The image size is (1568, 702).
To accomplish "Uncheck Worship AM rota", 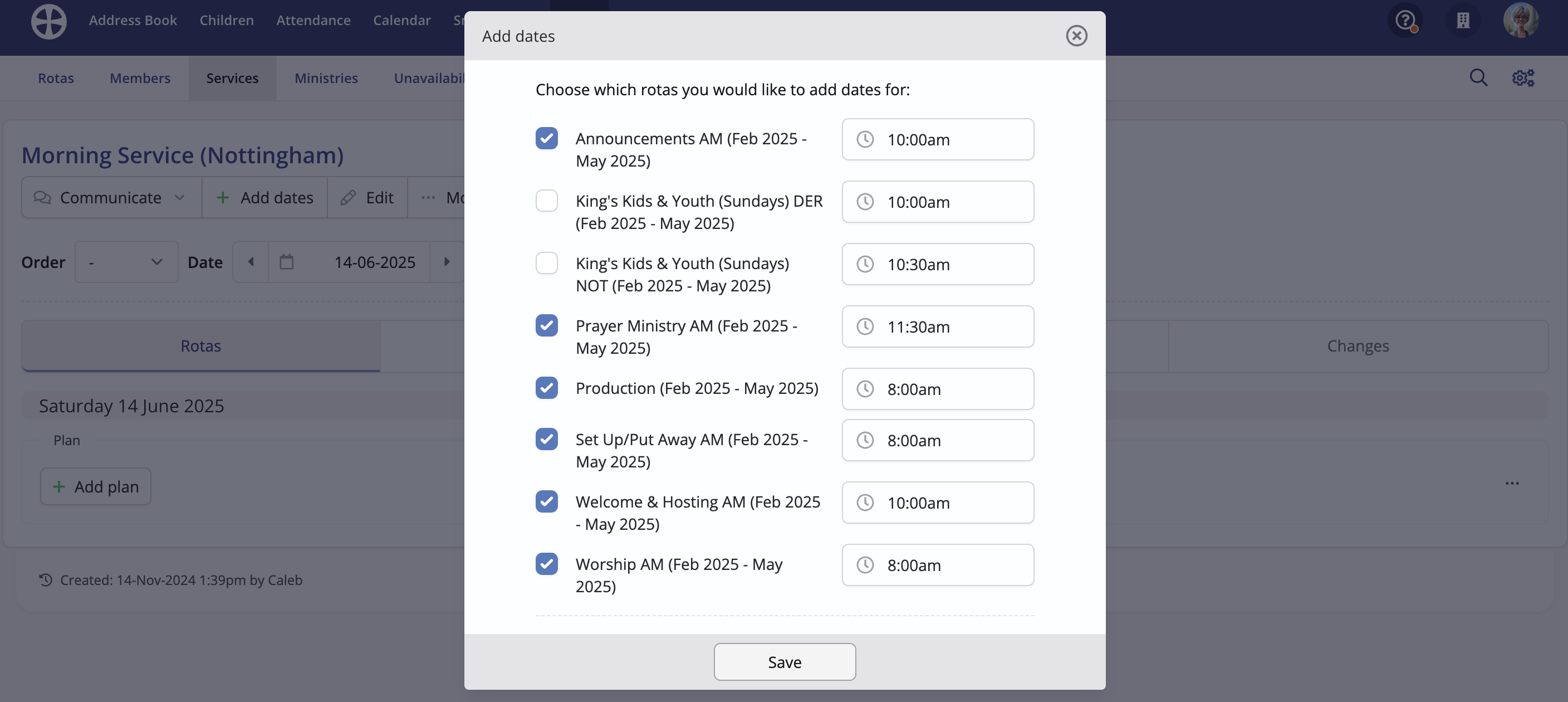I will [547, 564].
